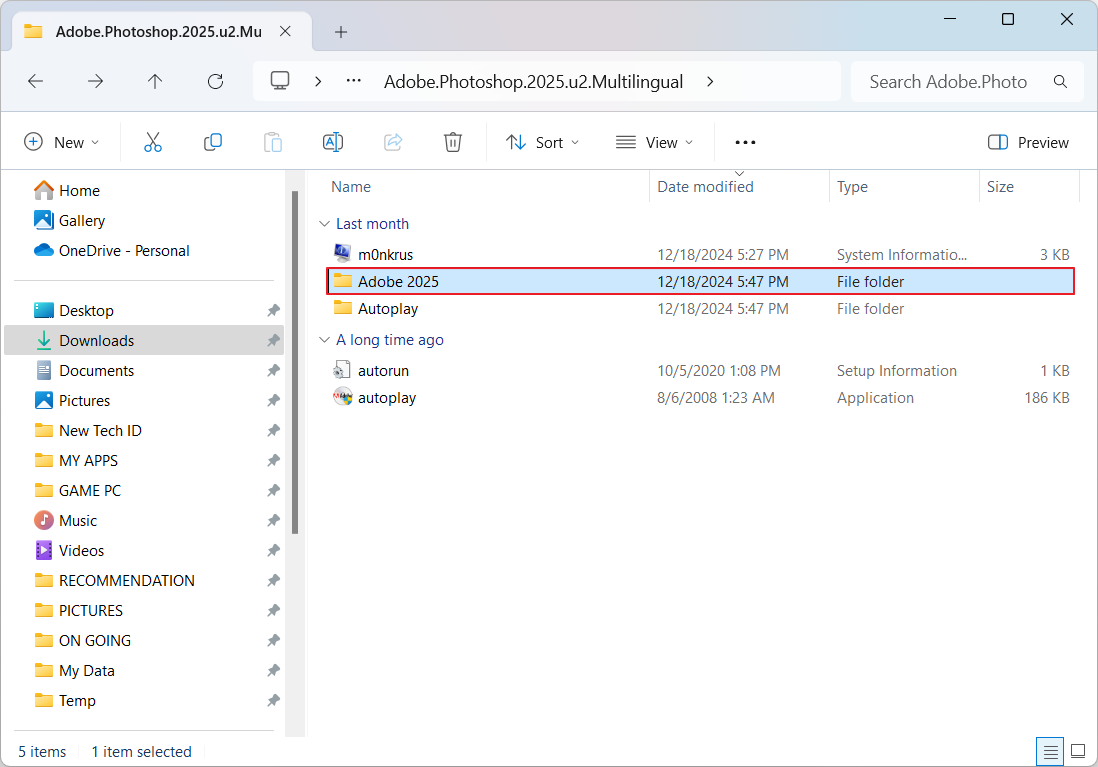
Task: Click the This PC monitor icon in address bar
Action: pos(280,81)
